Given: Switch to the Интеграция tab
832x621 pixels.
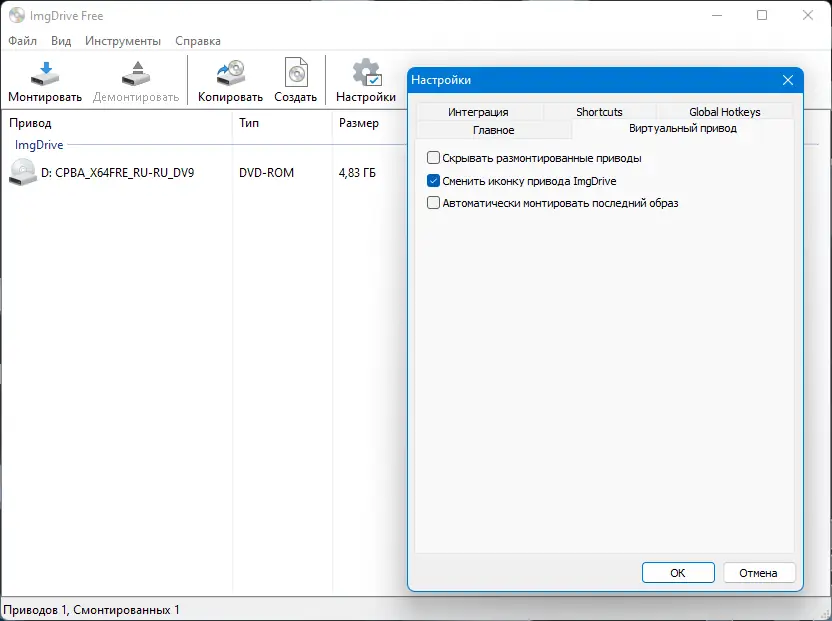Looking at the screenshot, I should point(479,112).
